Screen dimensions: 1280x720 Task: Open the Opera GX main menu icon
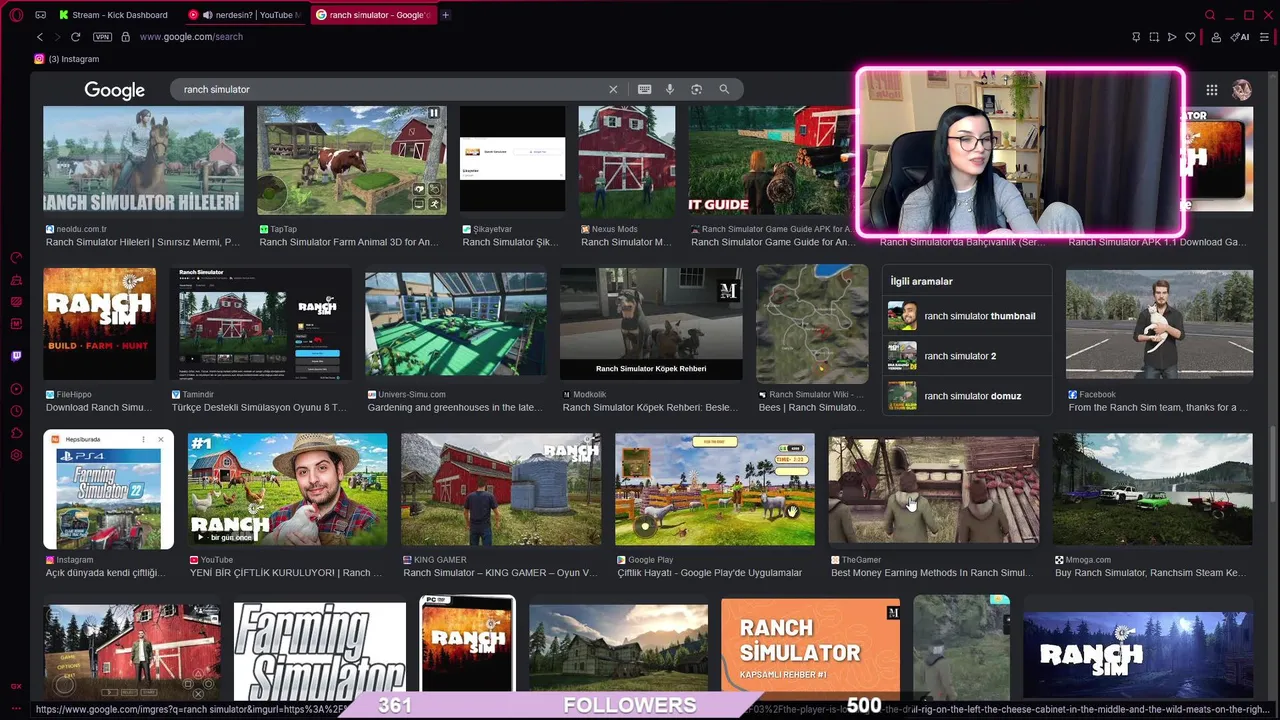(16, 15)
